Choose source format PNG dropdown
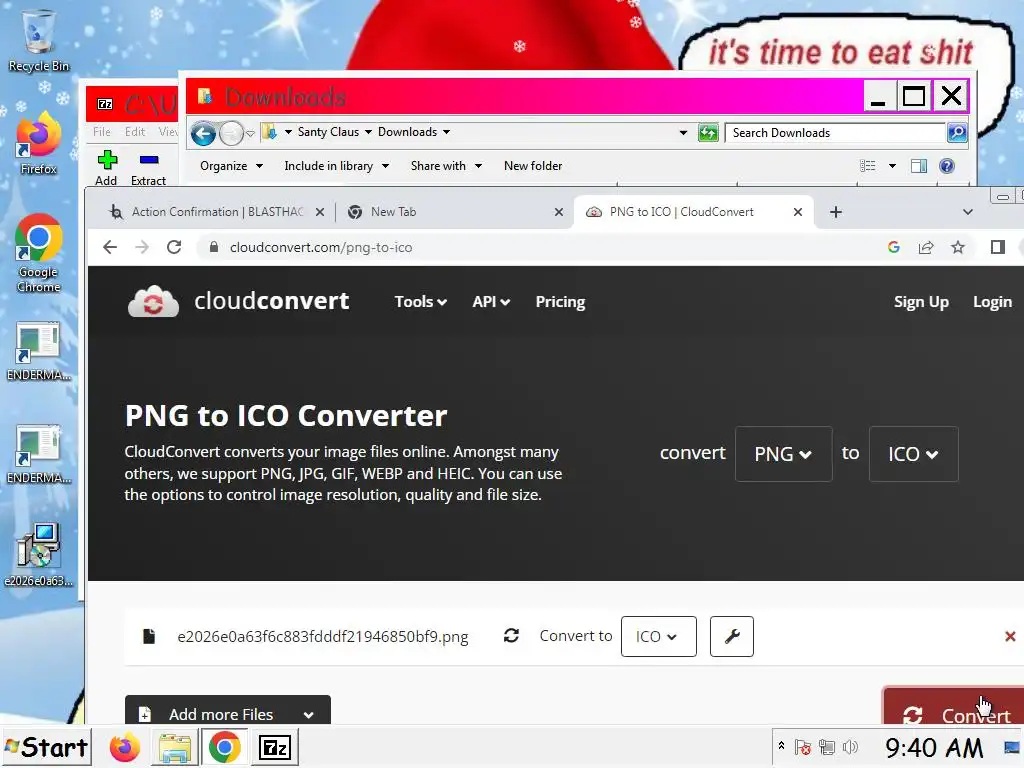Screen dimensions: 1024x768 (x=783, y=454)
